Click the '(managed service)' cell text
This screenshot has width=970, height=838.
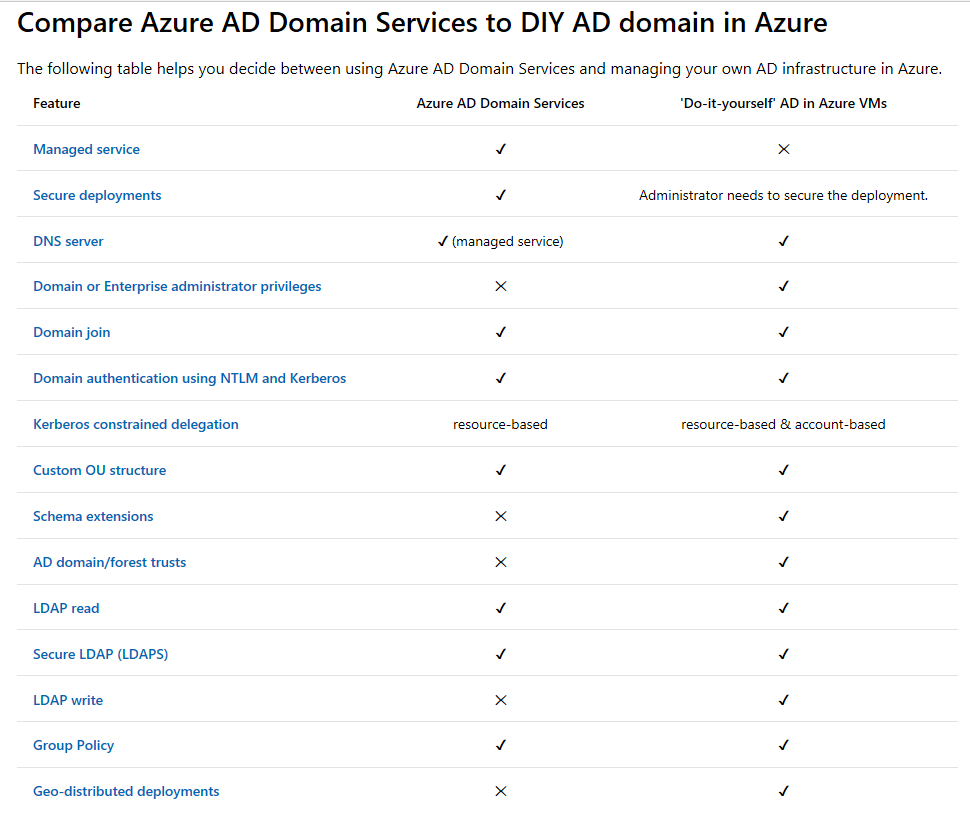coord(508,241)
